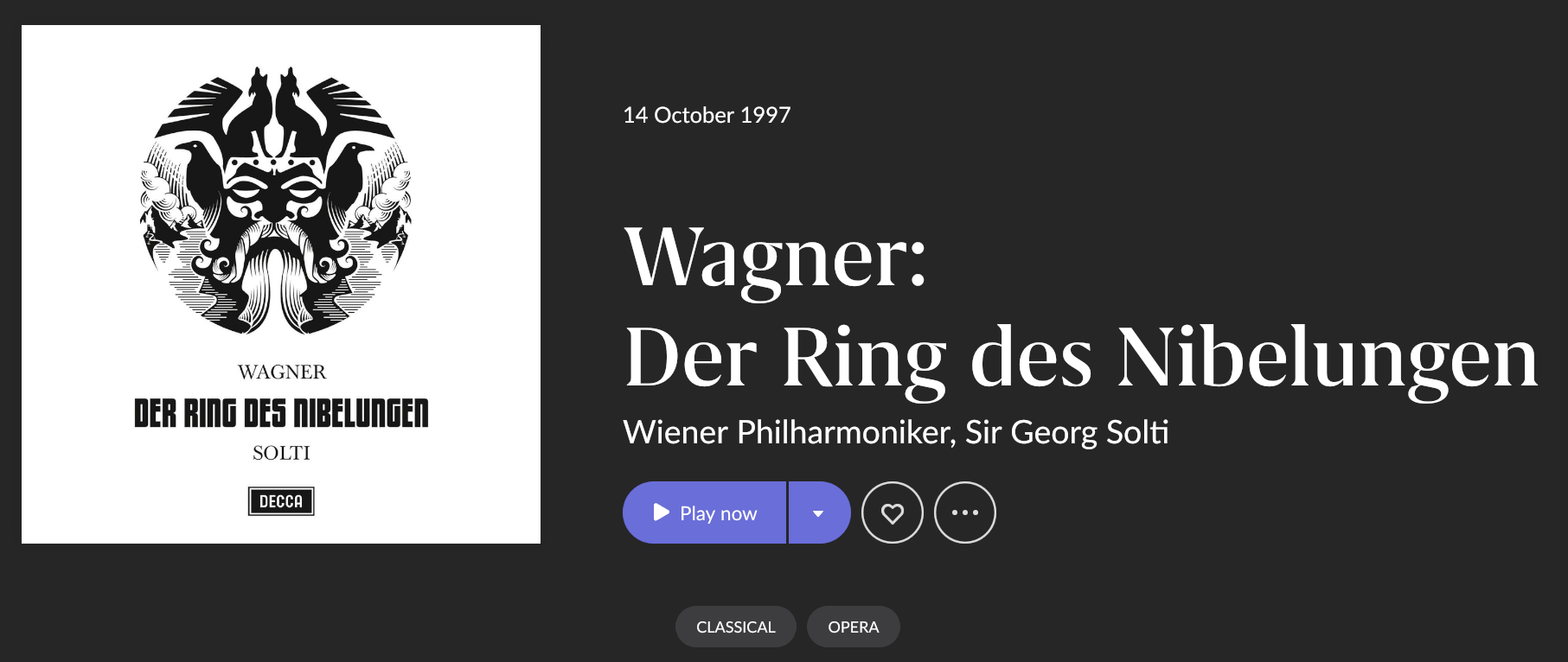This screenshot has width=1568, height=662.
Task: Click the two howling wolves on the cover art
Action: (274, 104)
